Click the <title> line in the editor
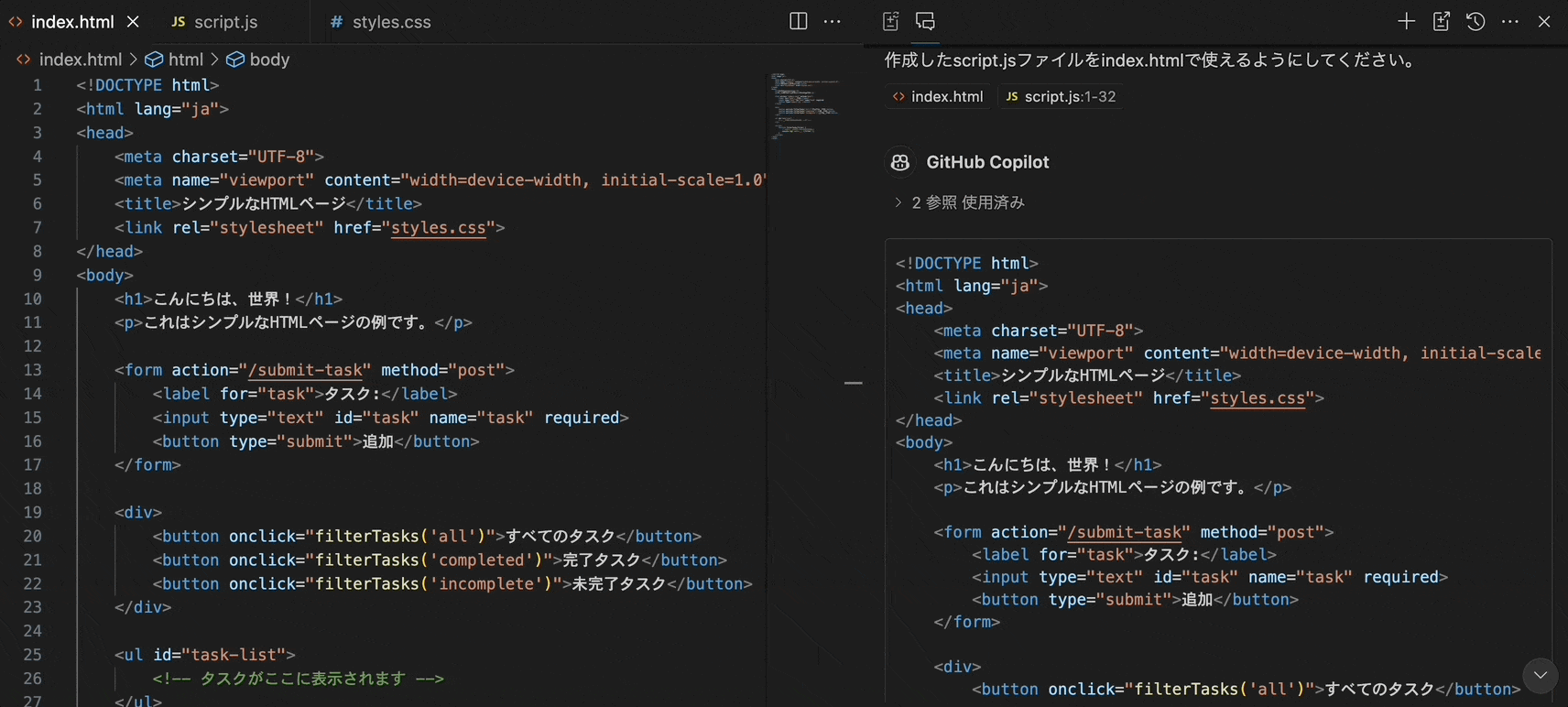1568x707 pixels. pyautogui.click(x=268, y=203)
